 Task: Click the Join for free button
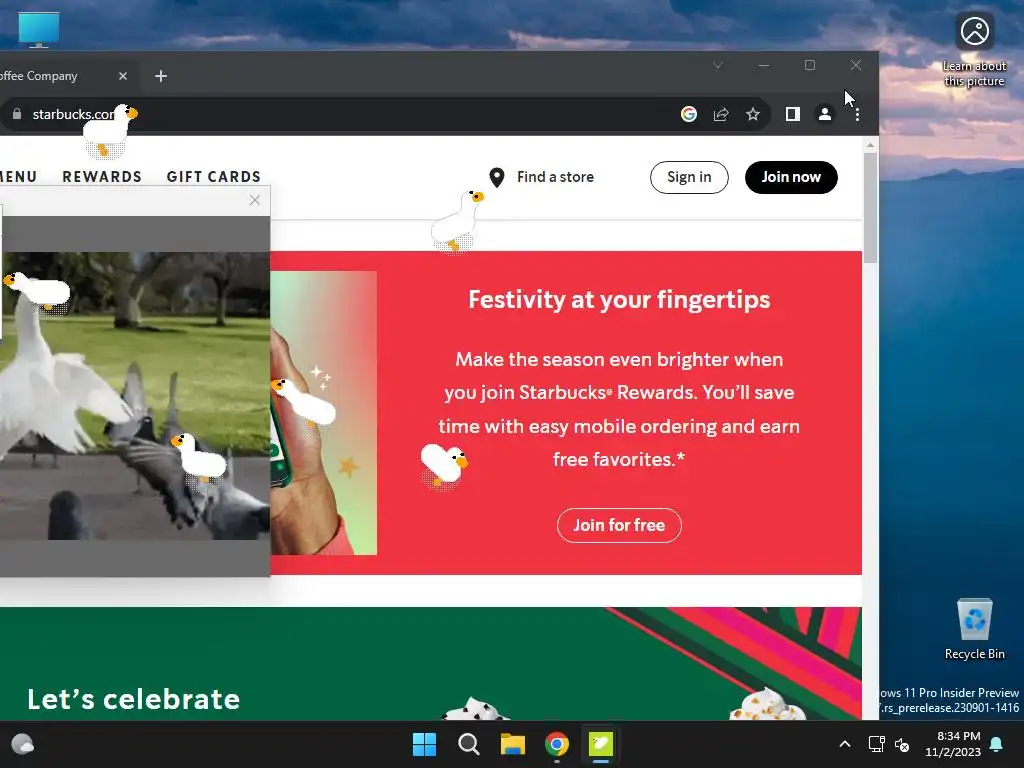pos(619,525)
